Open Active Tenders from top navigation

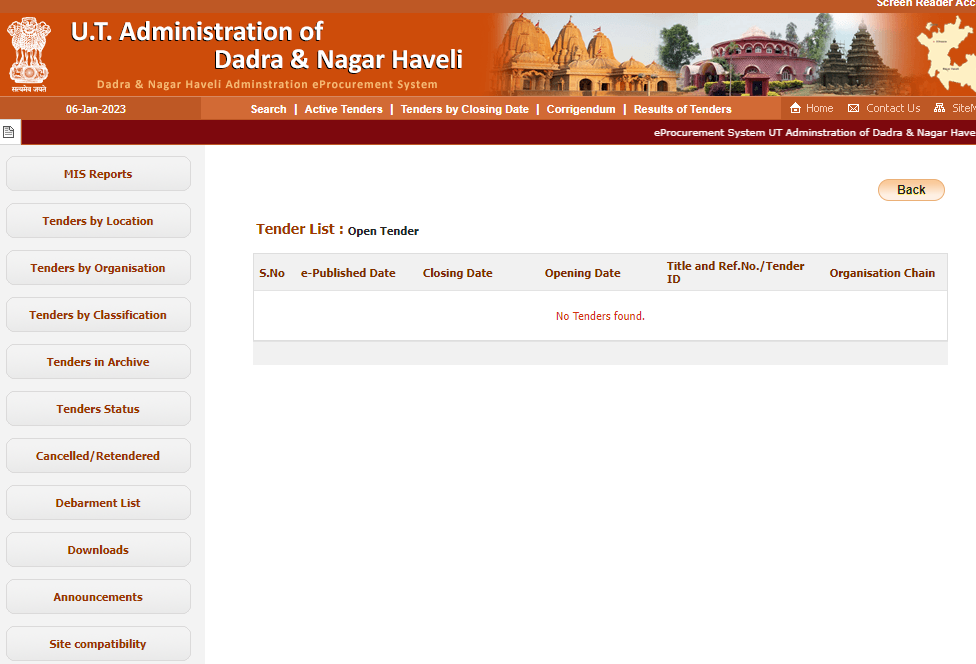(x=343, y=109)
